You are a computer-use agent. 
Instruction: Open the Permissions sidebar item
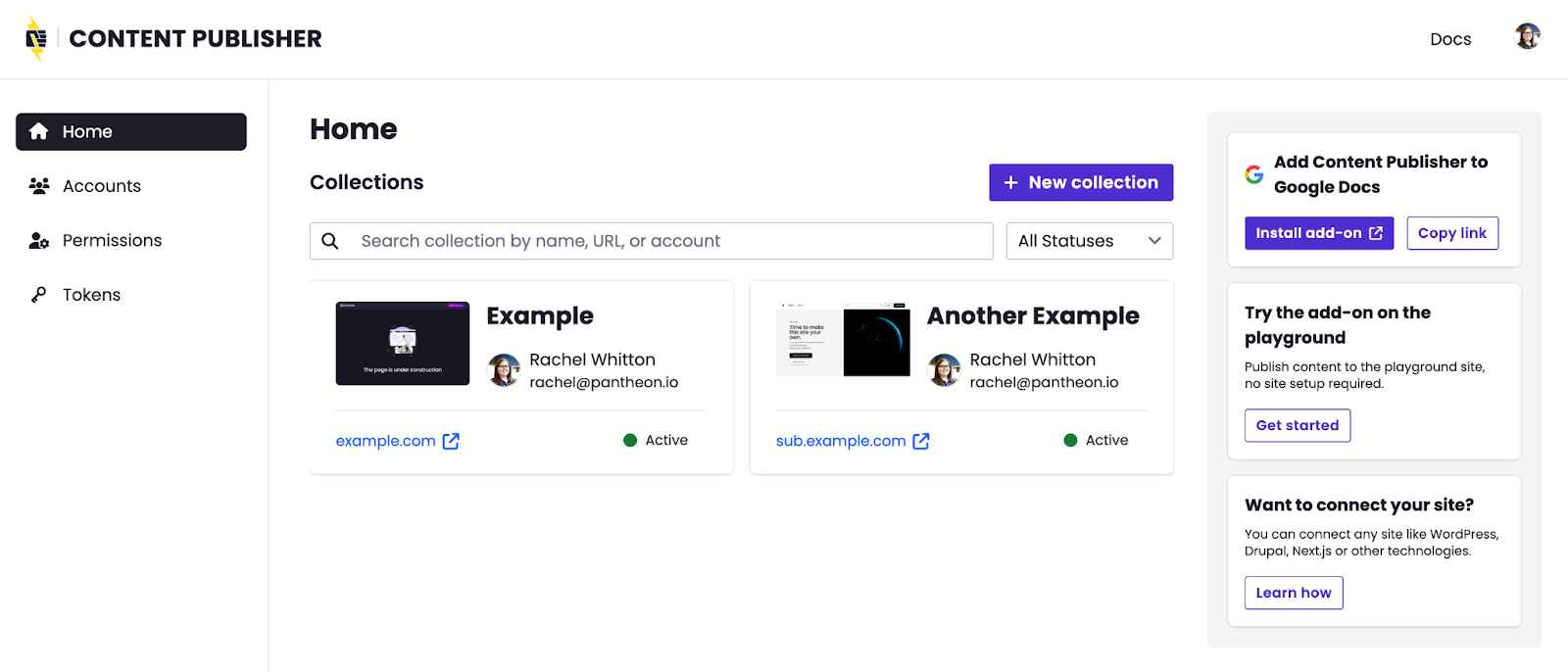(x=112, y=241)
